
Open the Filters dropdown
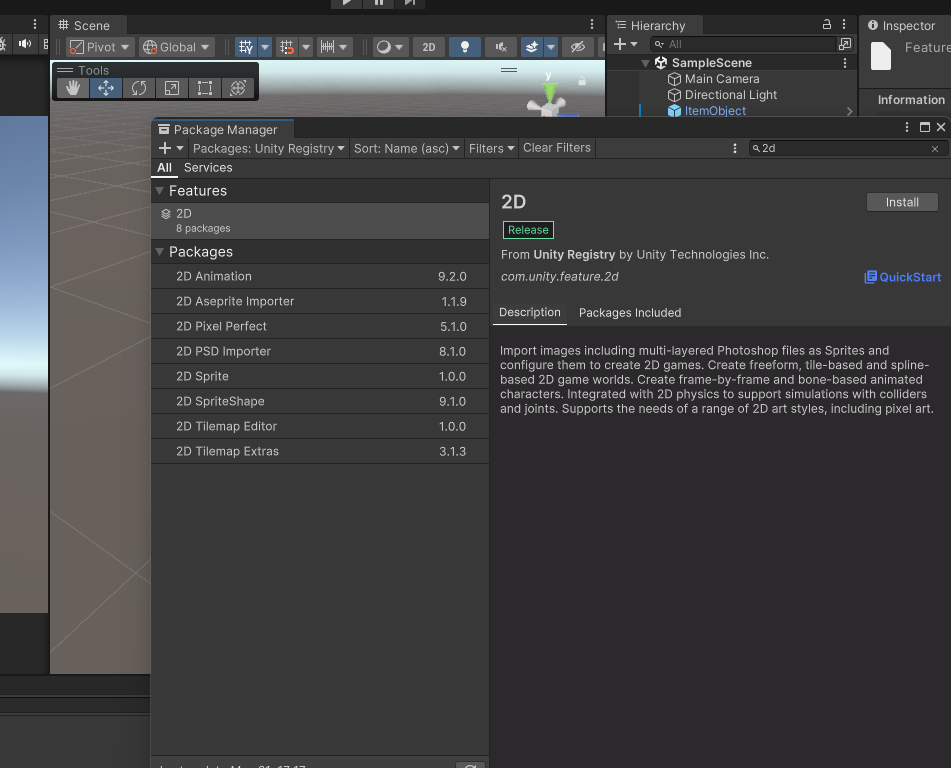click(x=491, y=148)
